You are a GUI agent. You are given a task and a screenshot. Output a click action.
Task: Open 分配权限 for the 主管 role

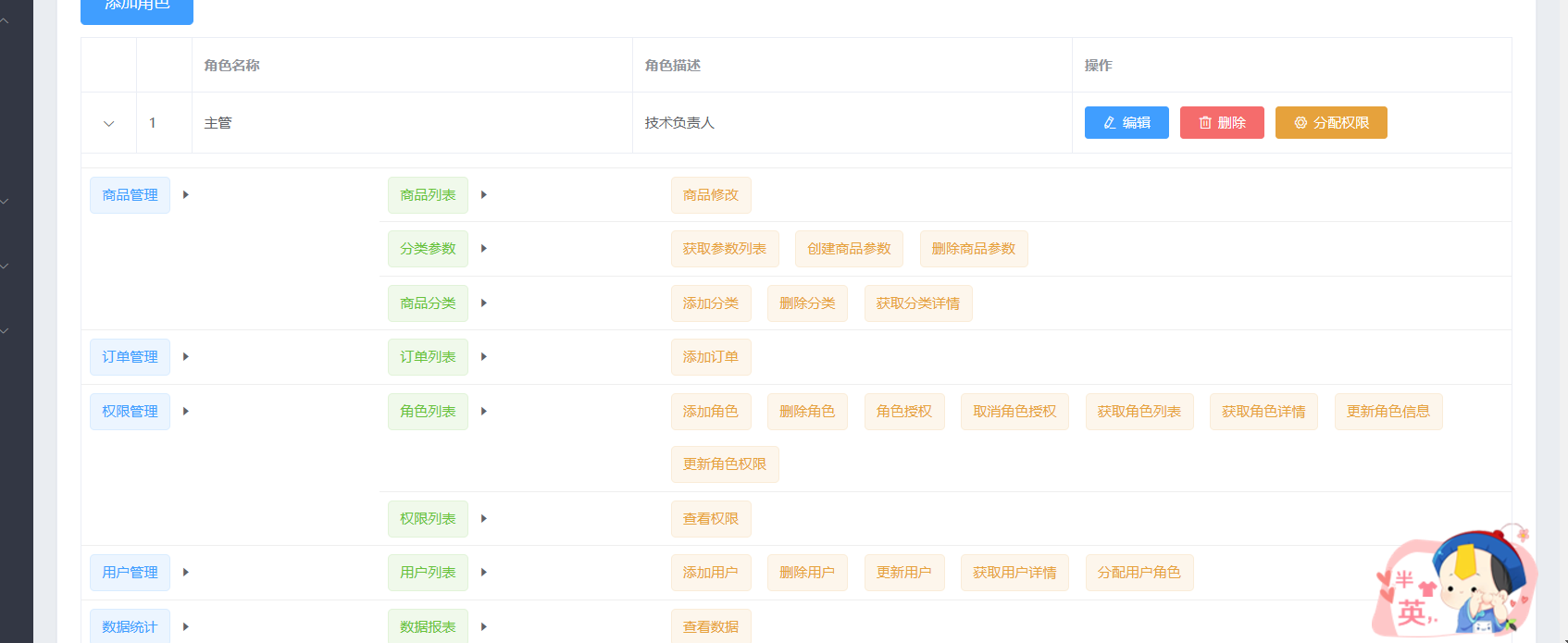1331,122
